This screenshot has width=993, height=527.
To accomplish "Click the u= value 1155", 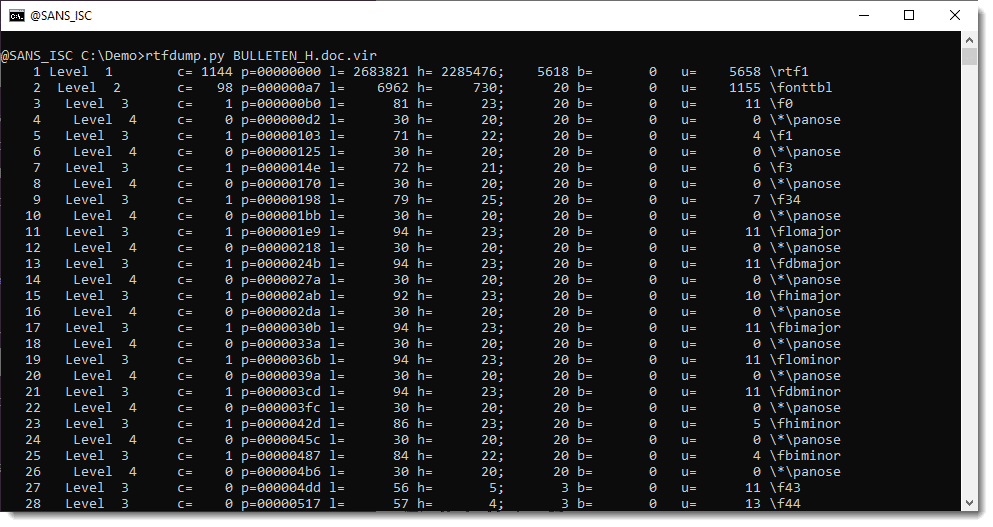I will point(745,87).
